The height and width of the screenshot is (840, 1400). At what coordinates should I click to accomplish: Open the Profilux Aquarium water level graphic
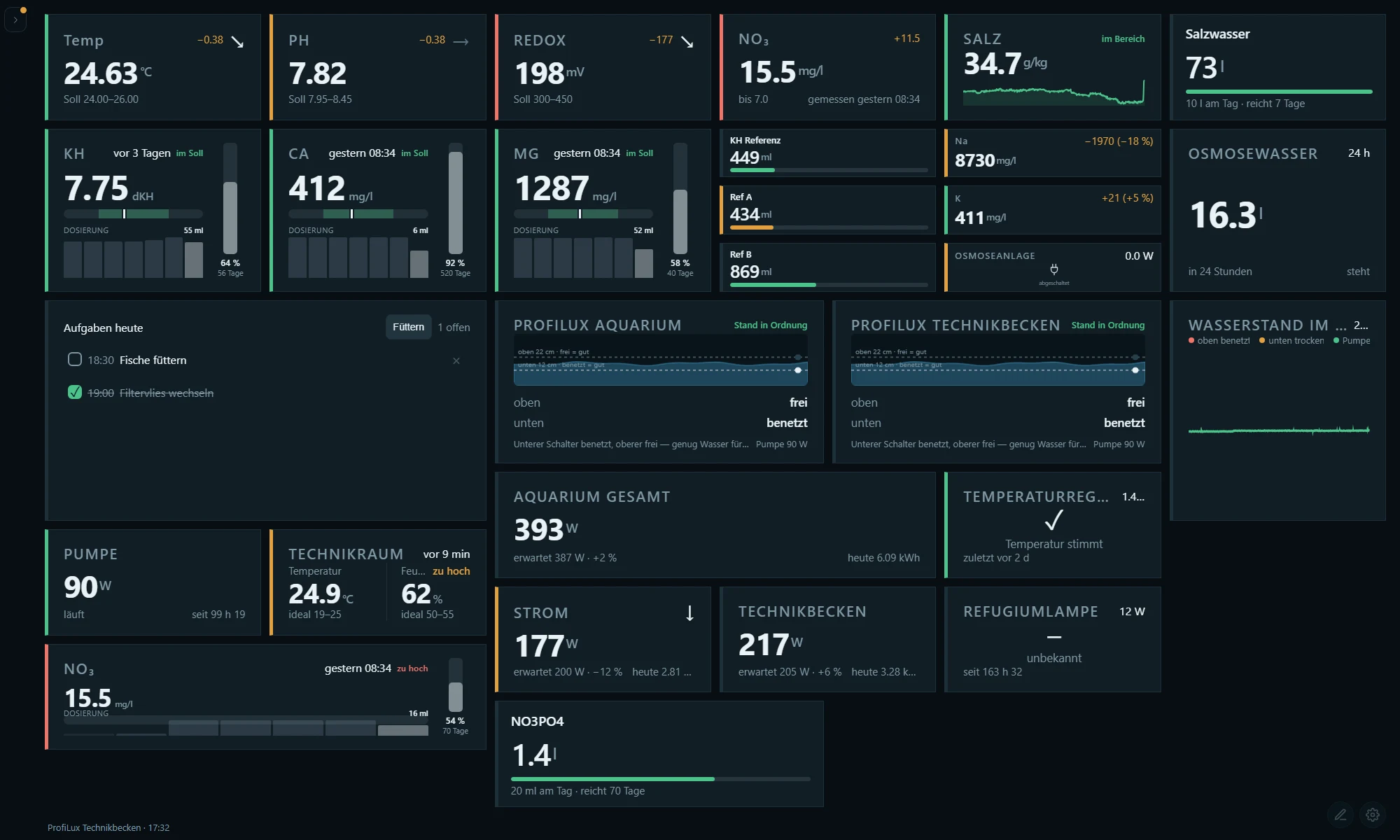[x=660, y=360]
